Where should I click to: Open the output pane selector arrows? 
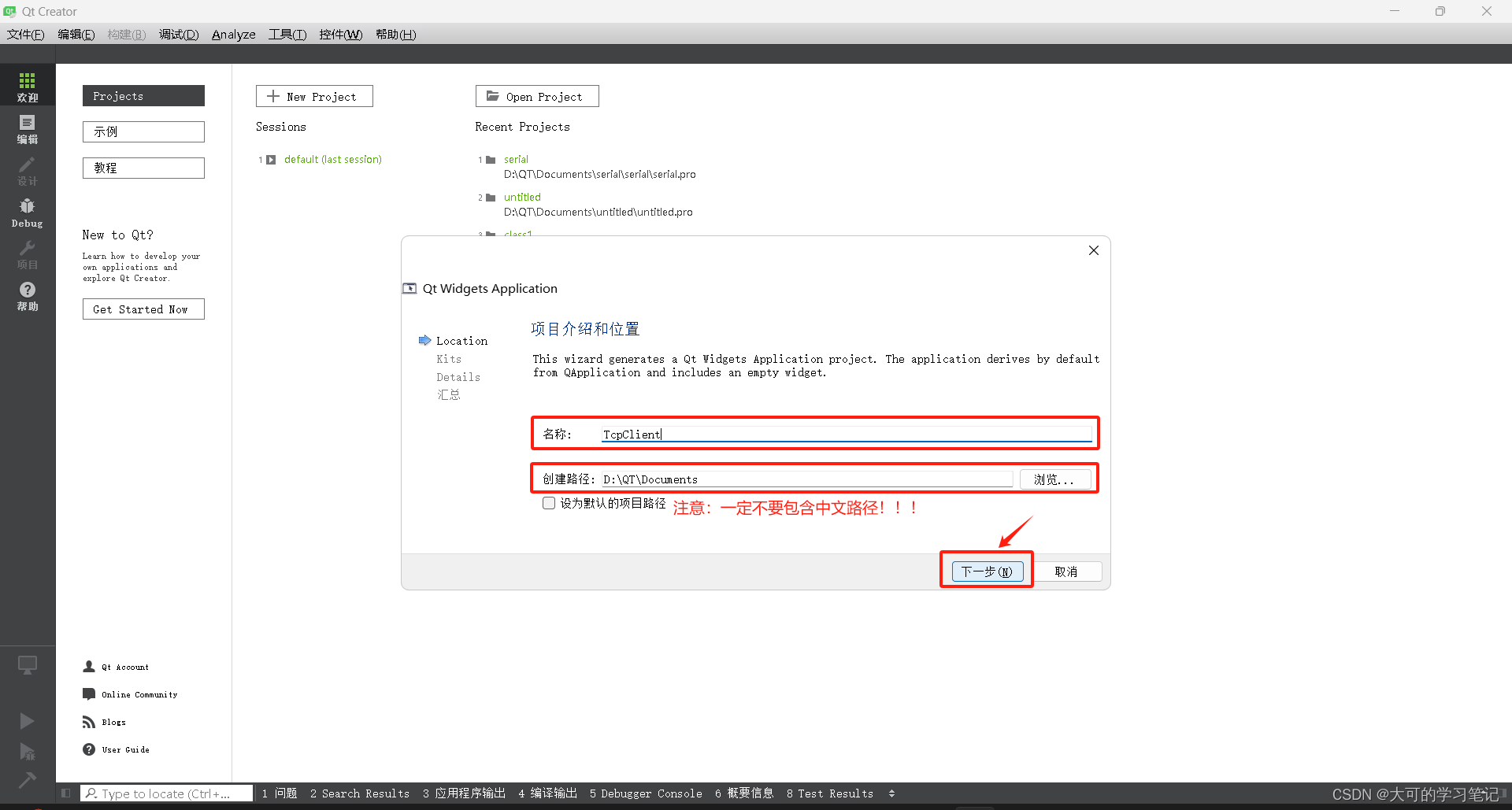click(892, 793)
